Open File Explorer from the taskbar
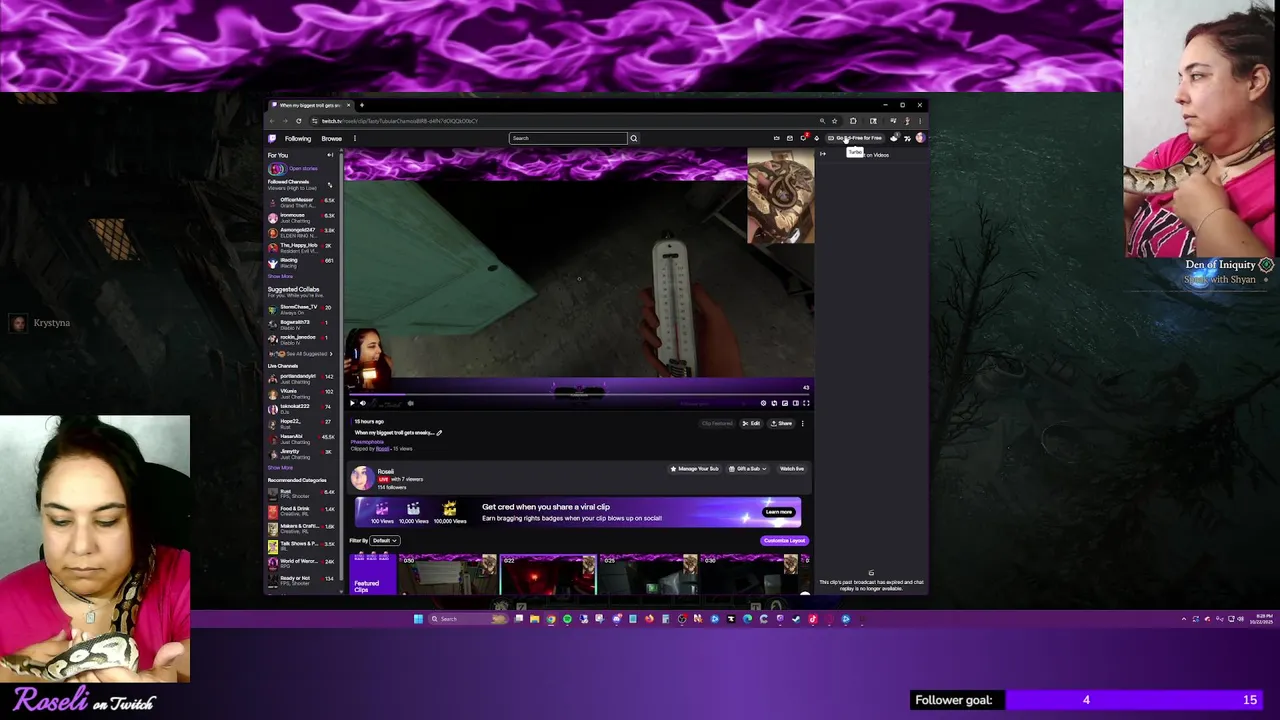 534,619
